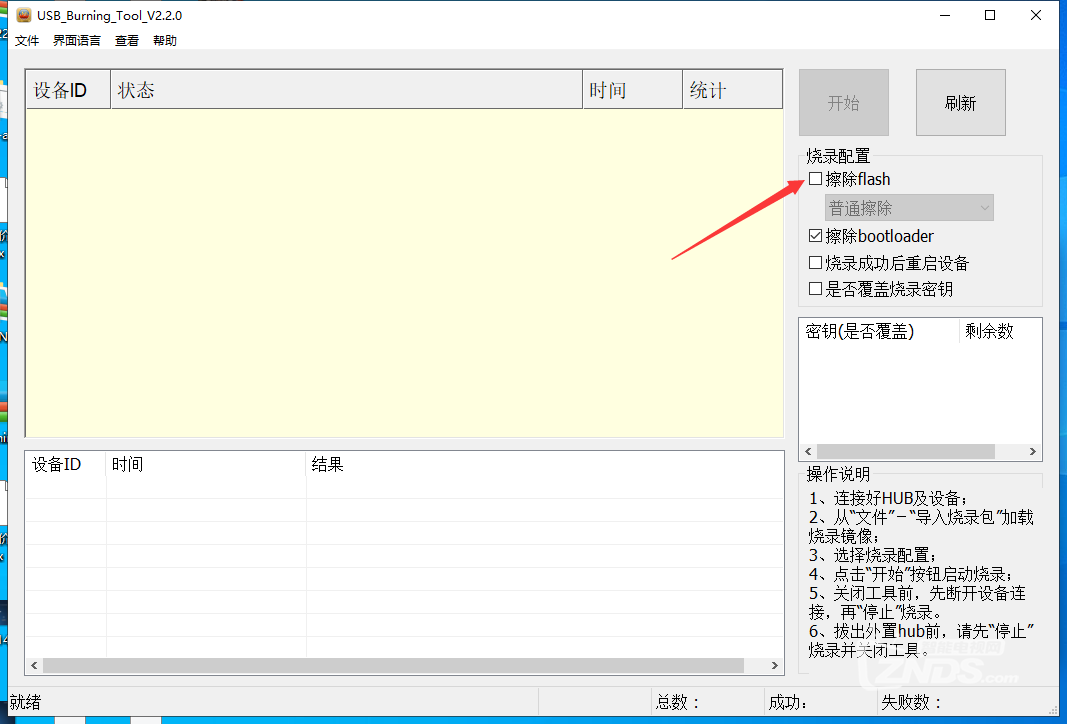The image size is (1067, 724).
Task: Click the USB Burning Tool title bar icon
Action: coord(24,15)
